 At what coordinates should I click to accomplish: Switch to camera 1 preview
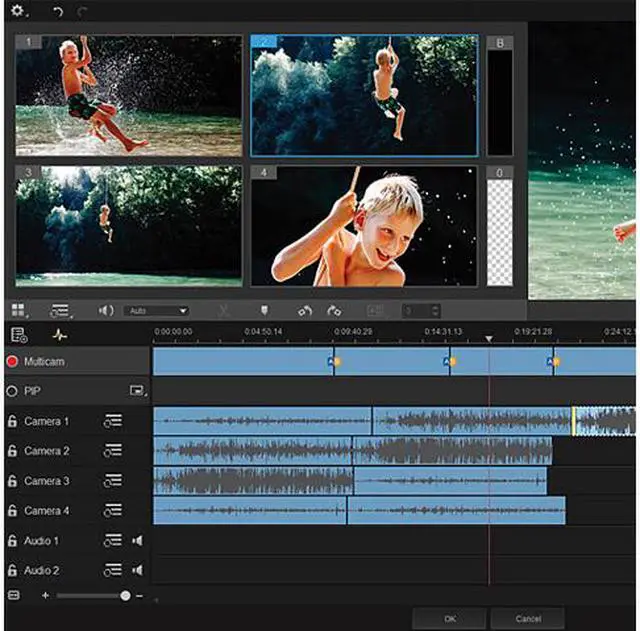129,96
